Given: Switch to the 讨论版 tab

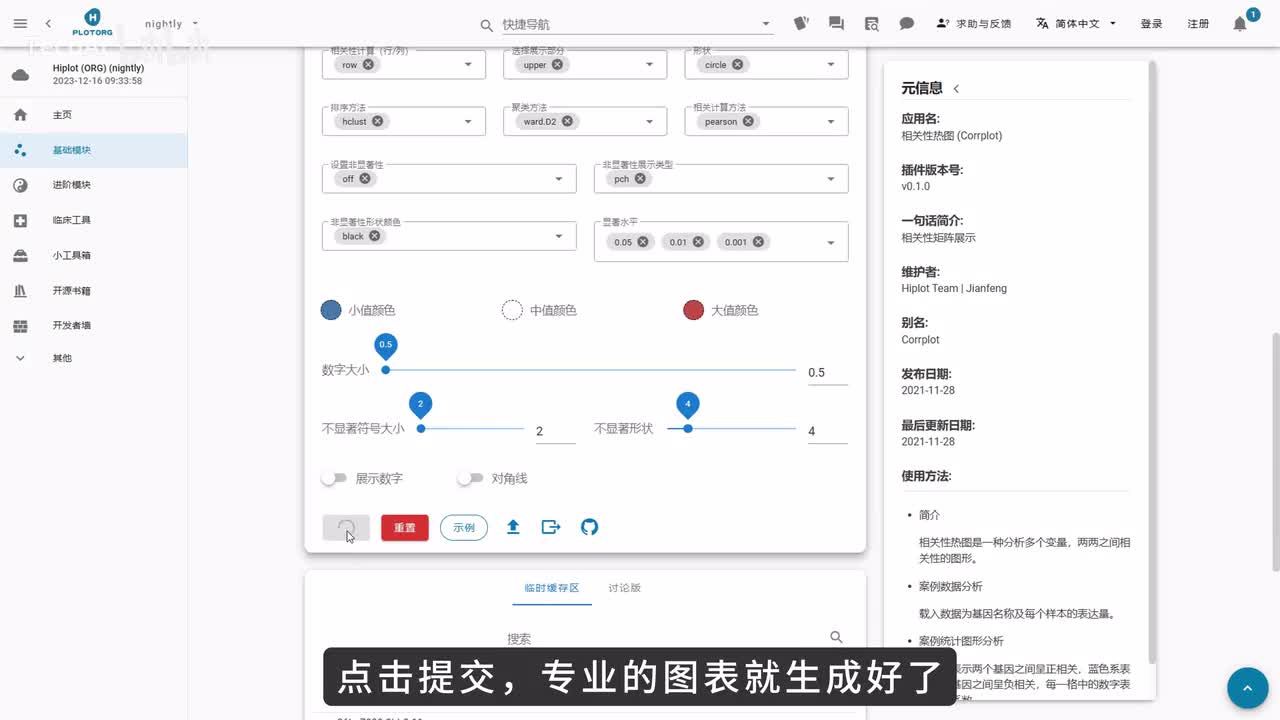Looking at the screenshot, I should (624, 588).
